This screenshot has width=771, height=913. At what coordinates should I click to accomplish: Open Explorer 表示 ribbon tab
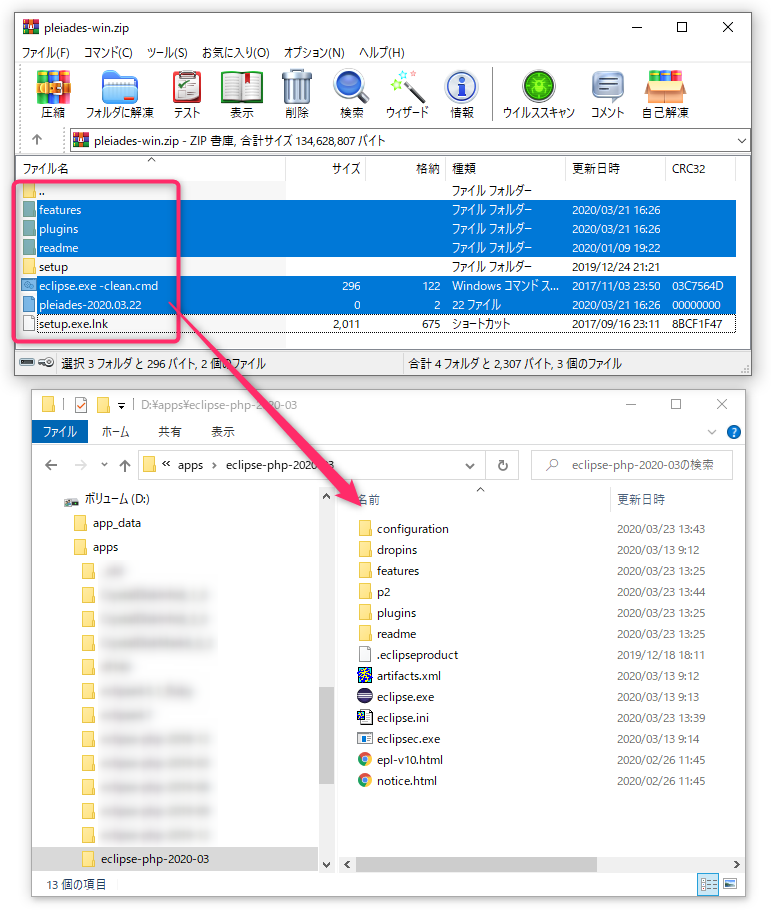[222, 431]
